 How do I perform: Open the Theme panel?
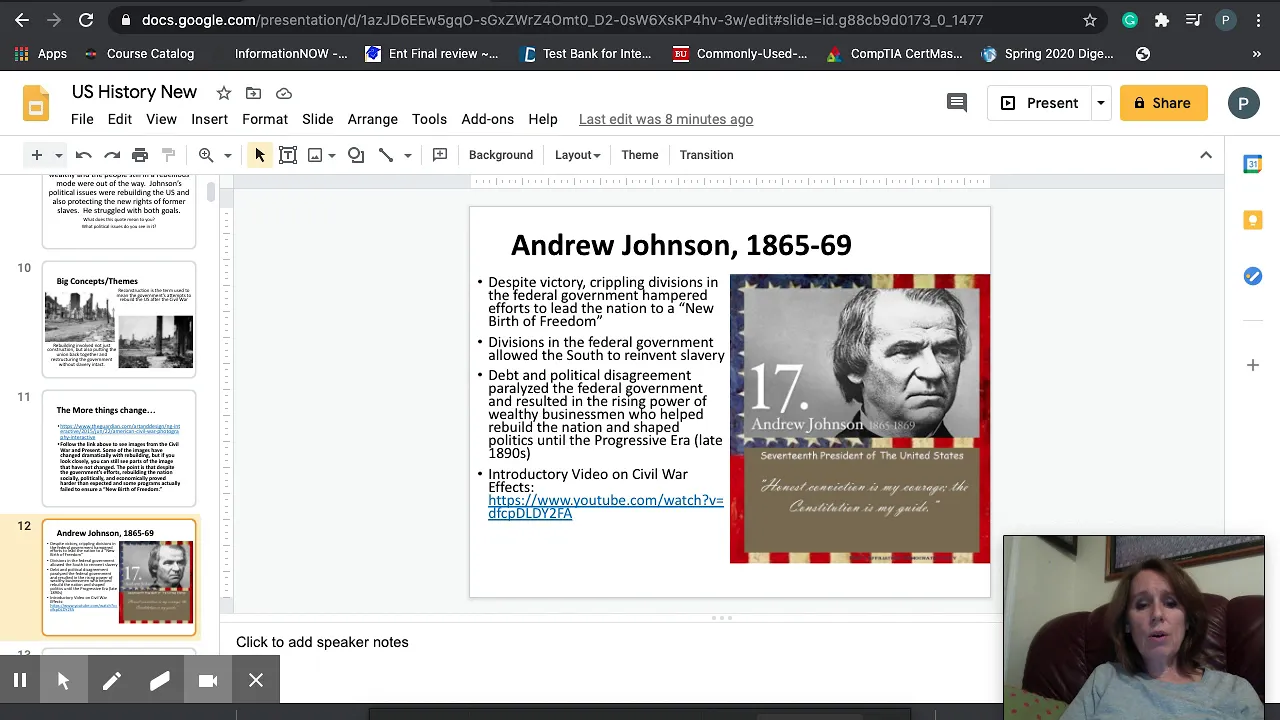click(640, 155)
